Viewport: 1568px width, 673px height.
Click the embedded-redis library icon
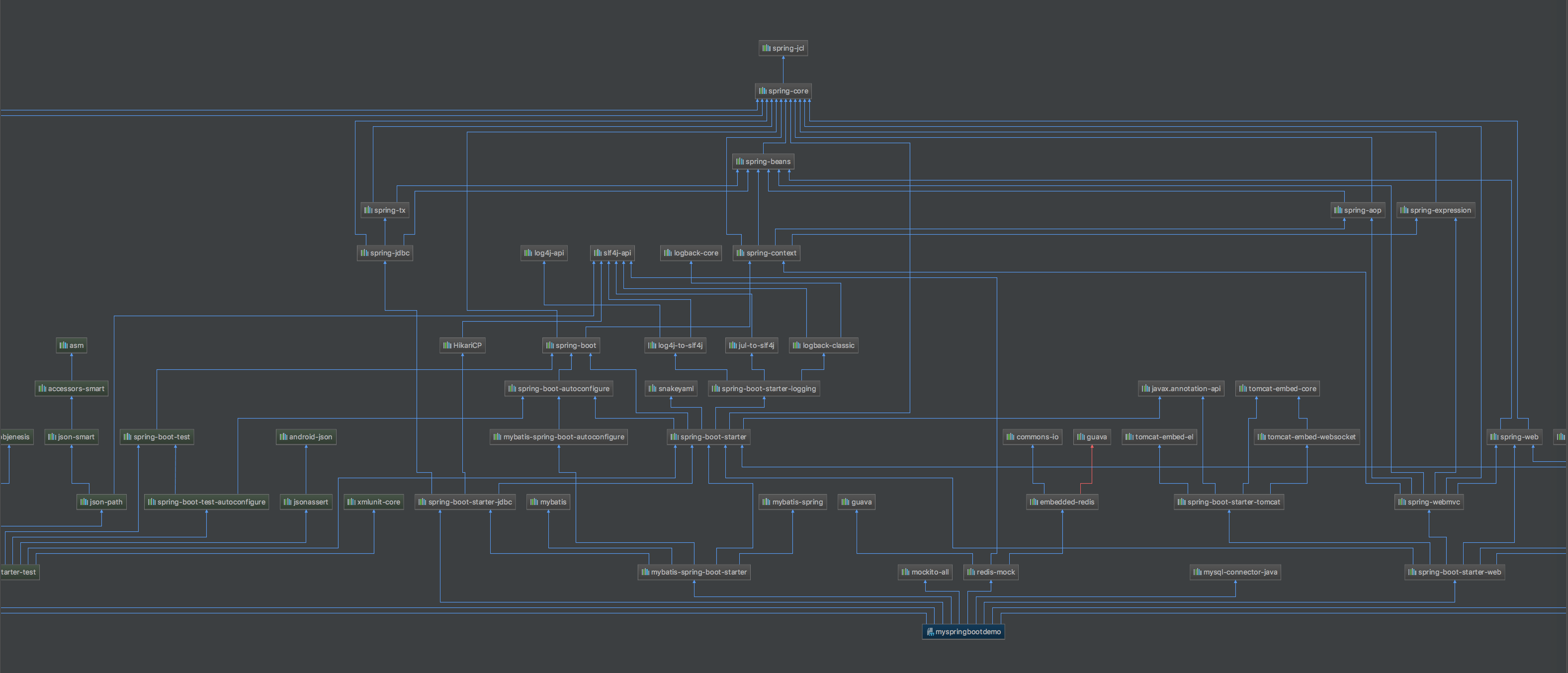(1034, 502)
